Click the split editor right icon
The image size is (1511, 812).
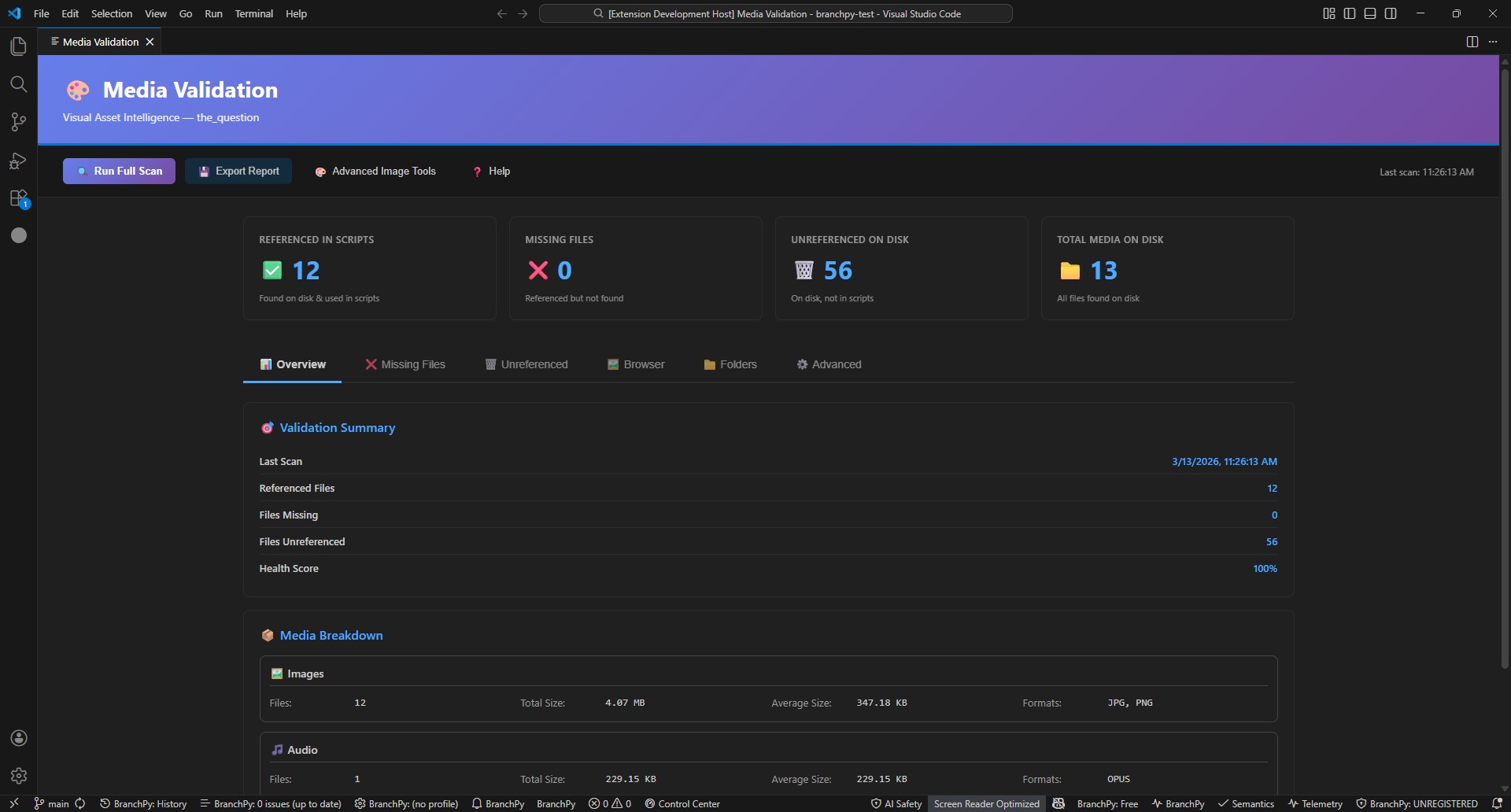pyautogui.click(x=1472, y=42)
